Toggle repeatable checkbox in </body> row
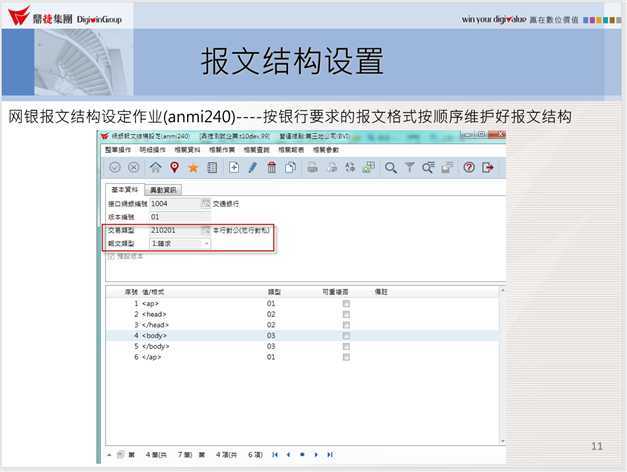 click(346, 346)
